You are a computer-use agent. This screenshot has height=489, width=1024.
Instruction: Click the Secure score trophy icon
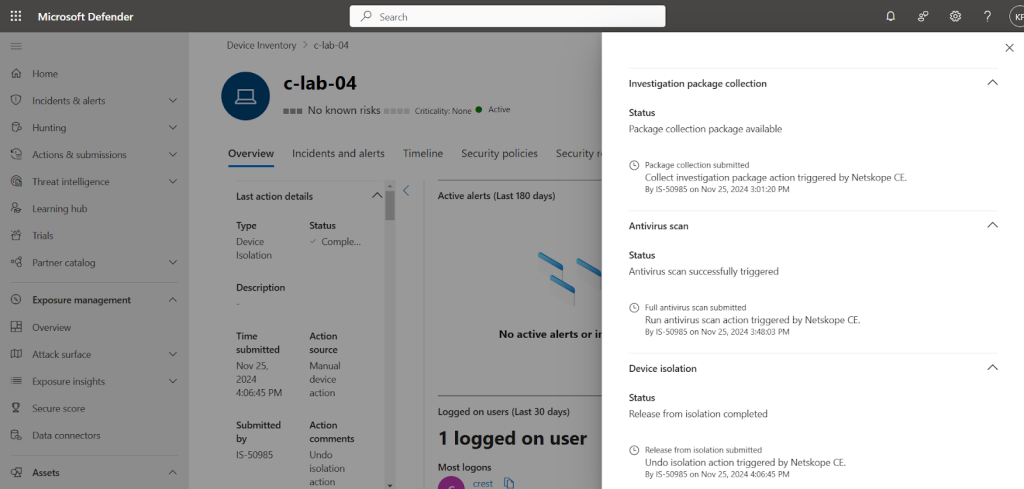16,408
